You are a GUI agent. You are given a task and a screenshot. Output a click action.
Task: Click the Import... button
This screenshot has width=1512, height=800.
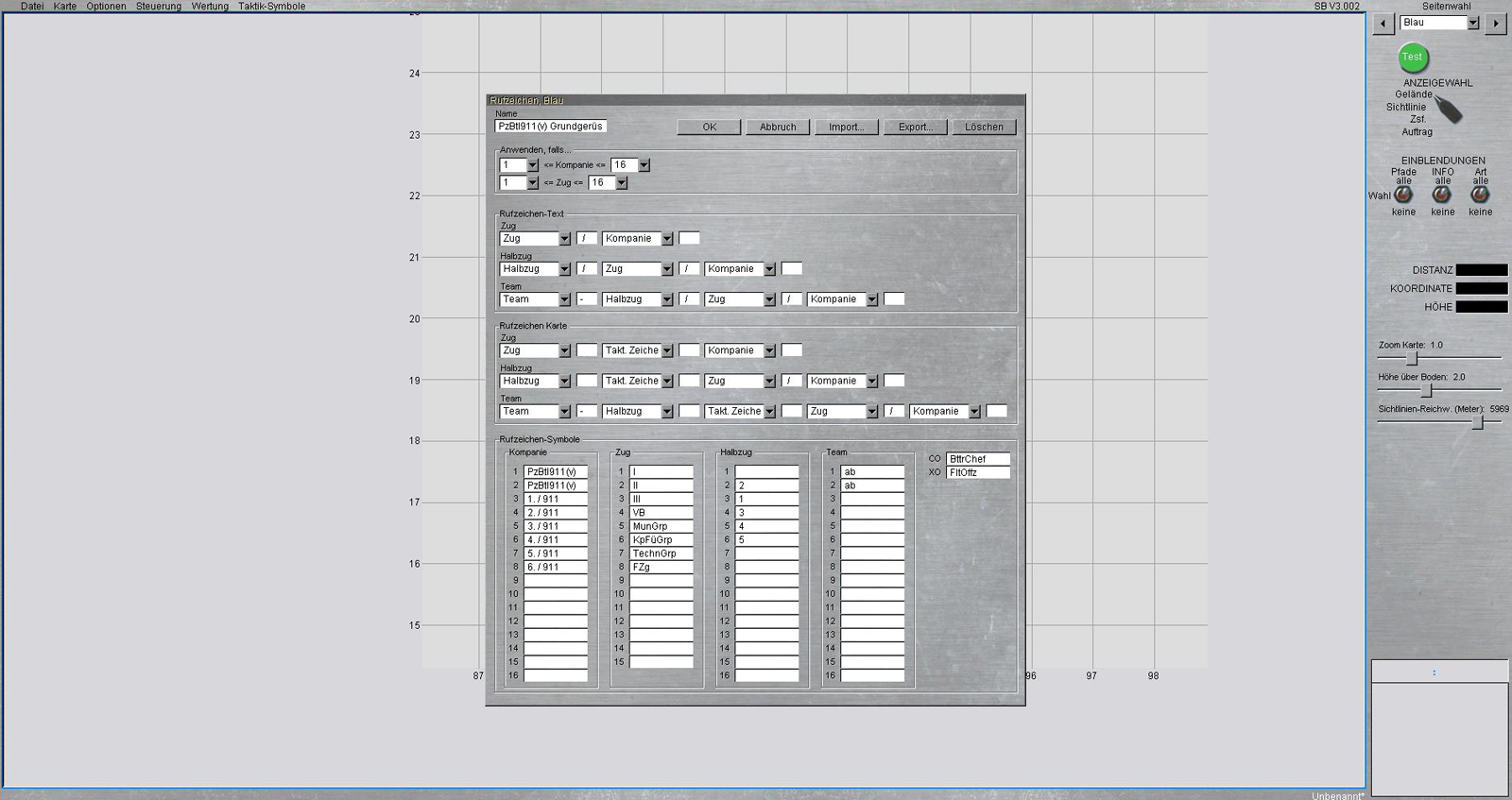pos(846,127)
